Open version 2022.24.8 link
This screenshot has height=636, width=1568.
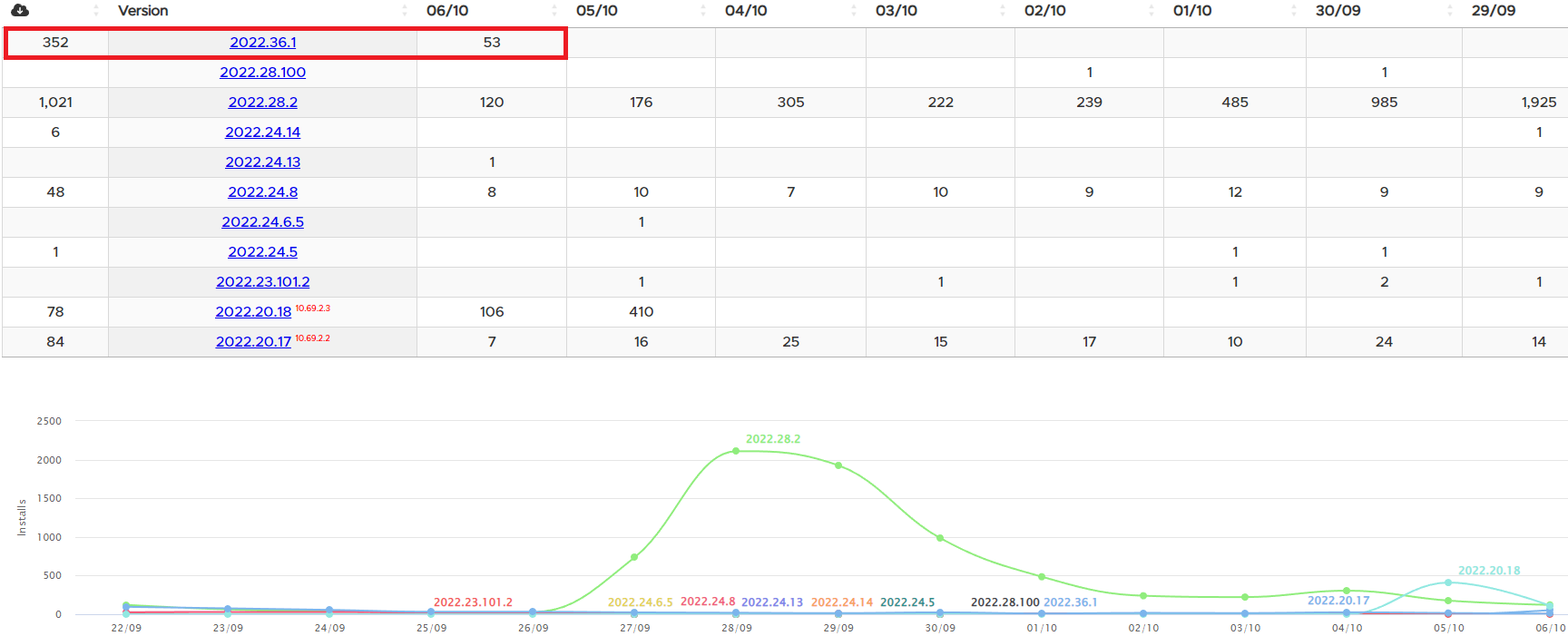(262, 192)
